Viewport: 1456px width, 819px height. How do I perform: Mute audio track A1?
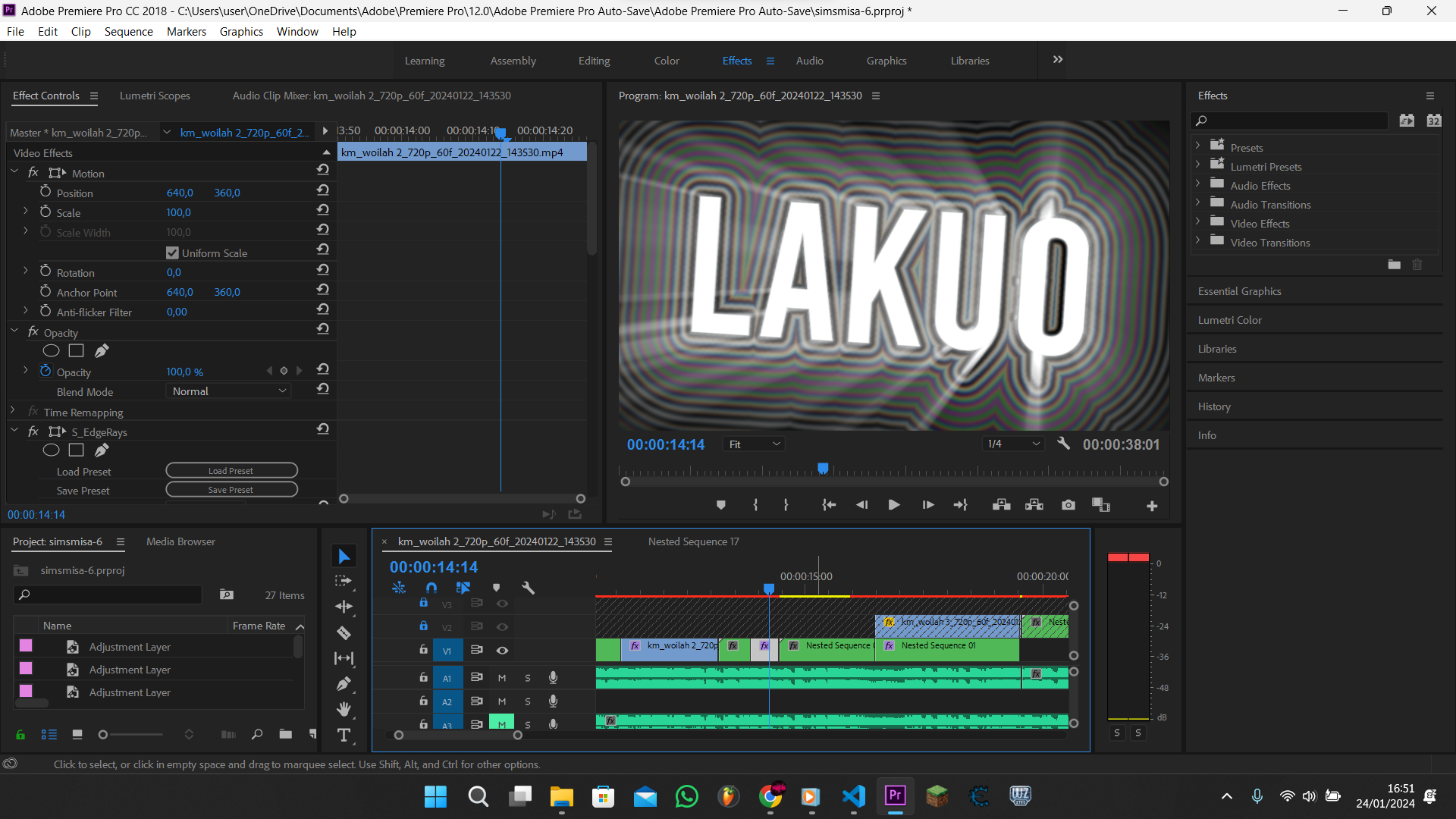tap(502, 678)
